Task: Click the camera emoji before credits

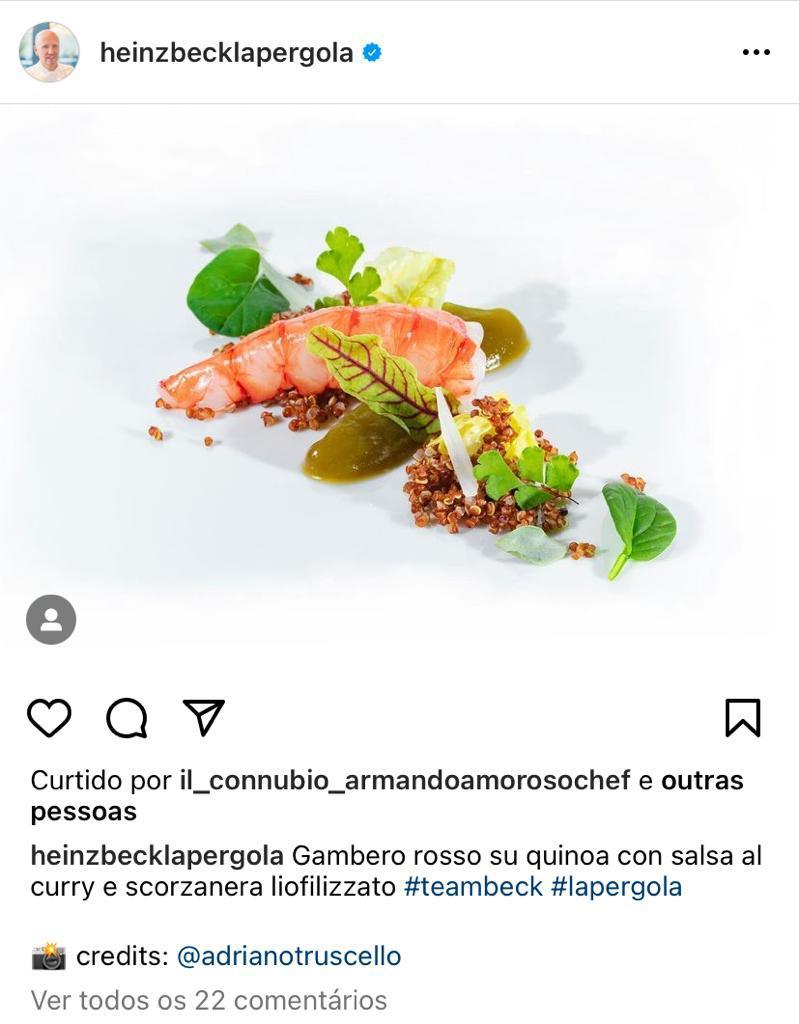Action: [x=48, y=956]
